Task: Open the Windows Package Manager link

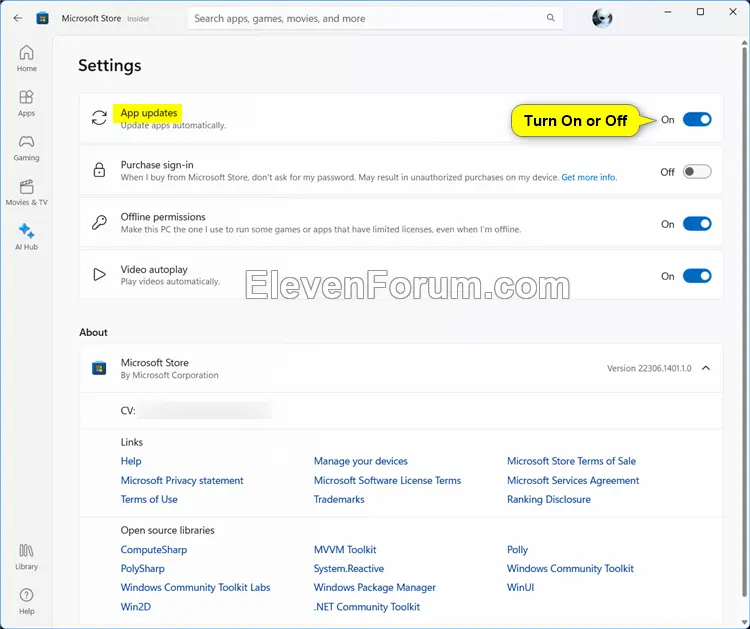Action: (374, 587)
